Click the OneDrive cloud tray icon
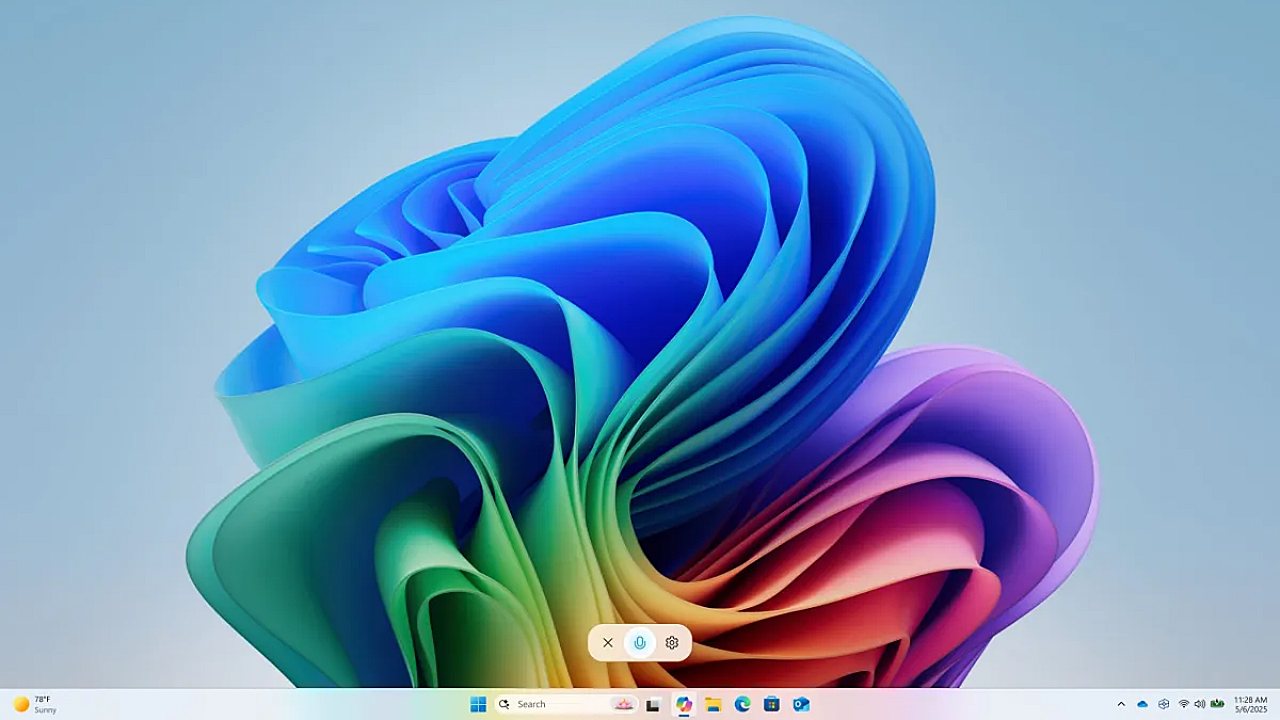 (1142, 704)
